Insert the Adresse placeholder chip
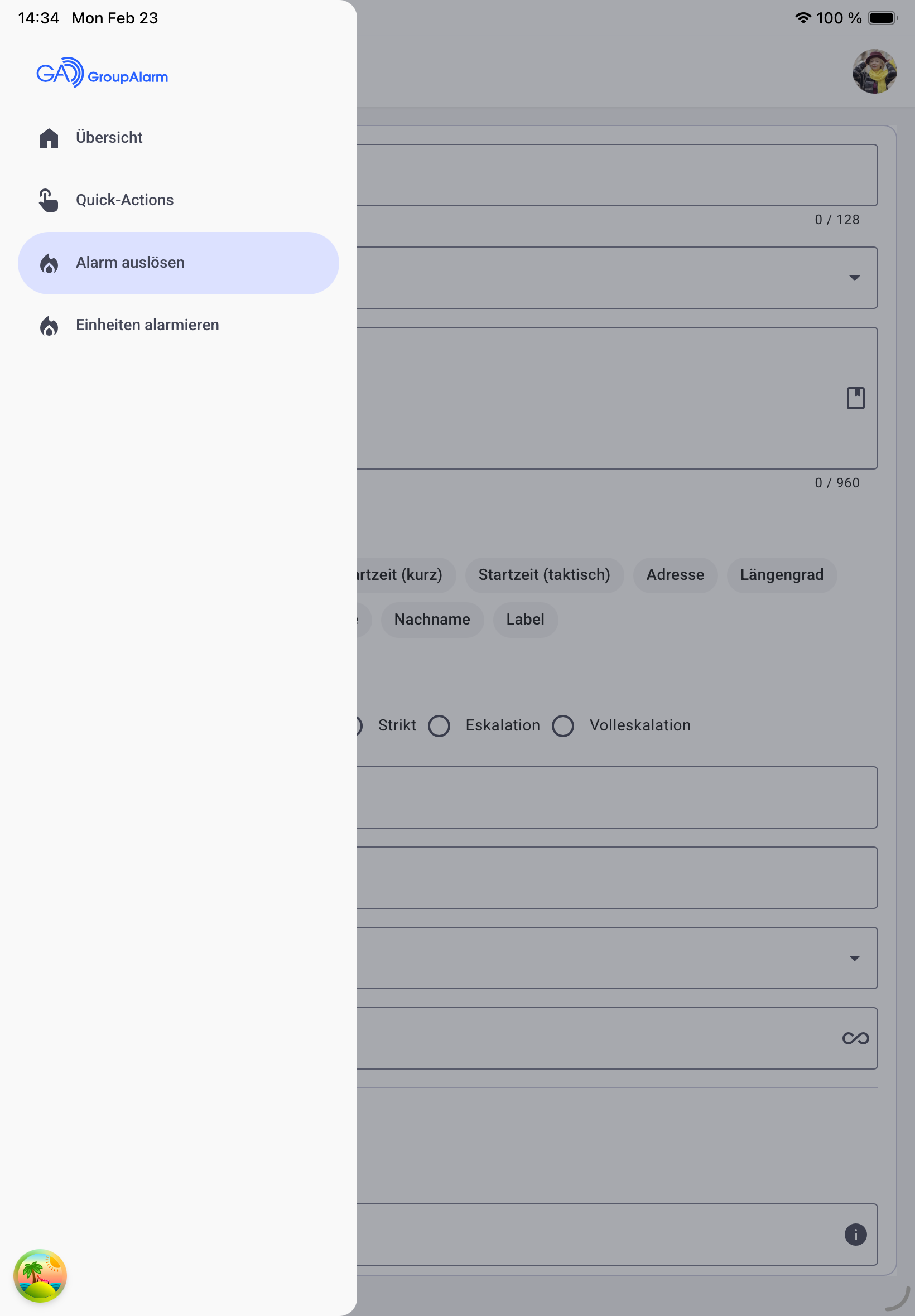Viewport: 915px width, 1316px height. pyautogui.click(x=675, y=575)
